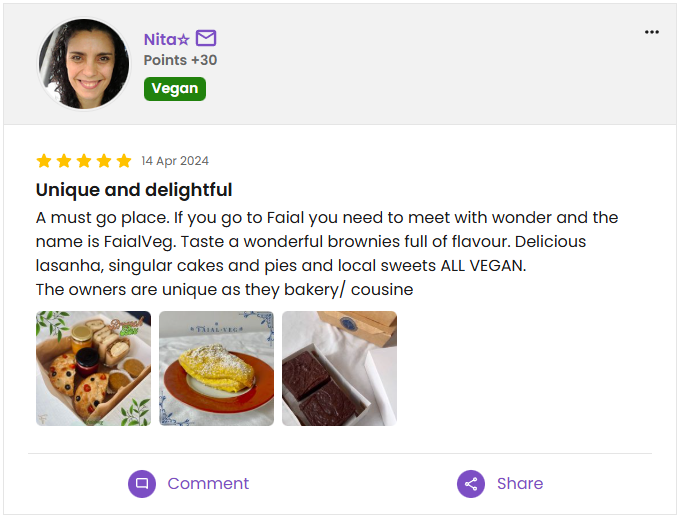Viewport: 681px width, 519px height.
Task: Open the red plate pastry photo
Action: pos(216,368)
